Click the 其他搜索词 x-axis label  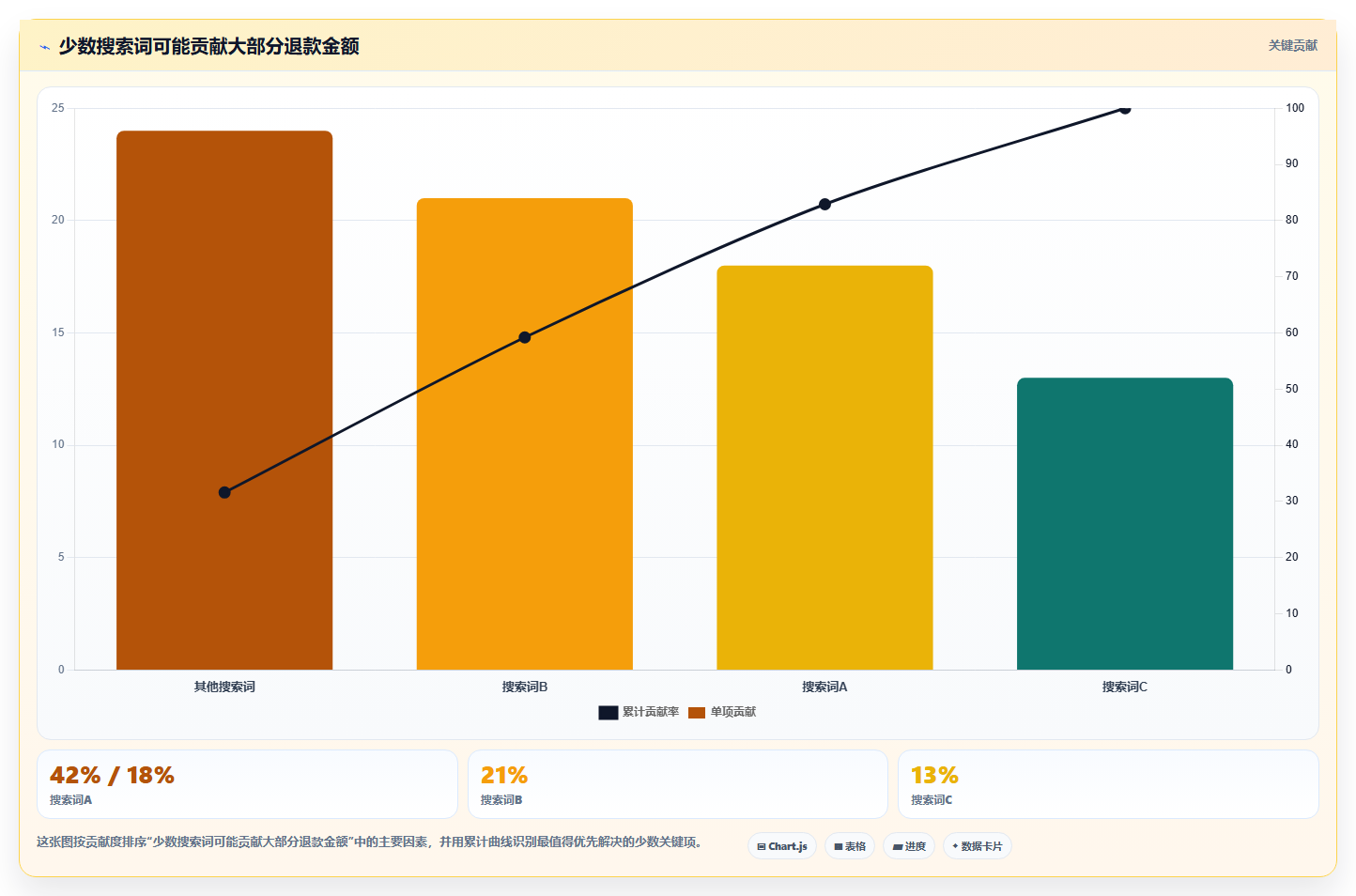pos(224,687)
